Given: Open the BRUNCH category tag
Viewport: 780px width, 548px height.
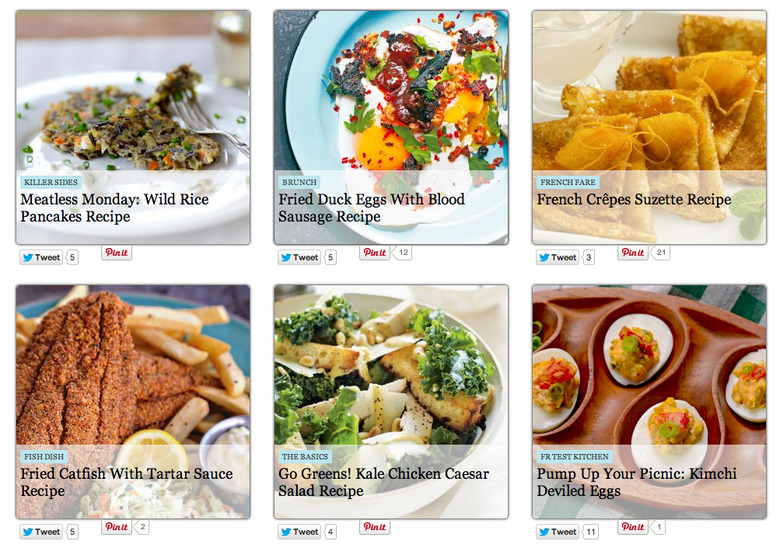Looking at the screenshot, I should (299, 183).
